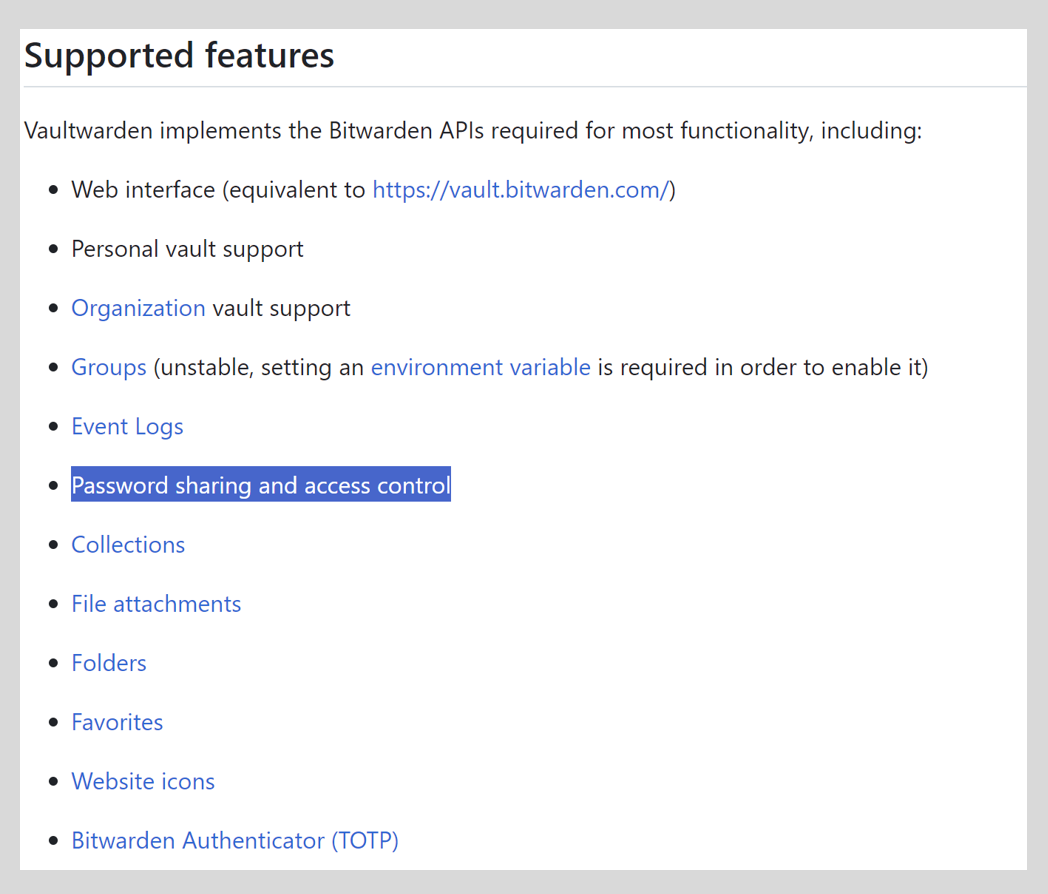Follow the environment variable link
This screenshot has width=1048, height=894.
click(x=481, y=367)
